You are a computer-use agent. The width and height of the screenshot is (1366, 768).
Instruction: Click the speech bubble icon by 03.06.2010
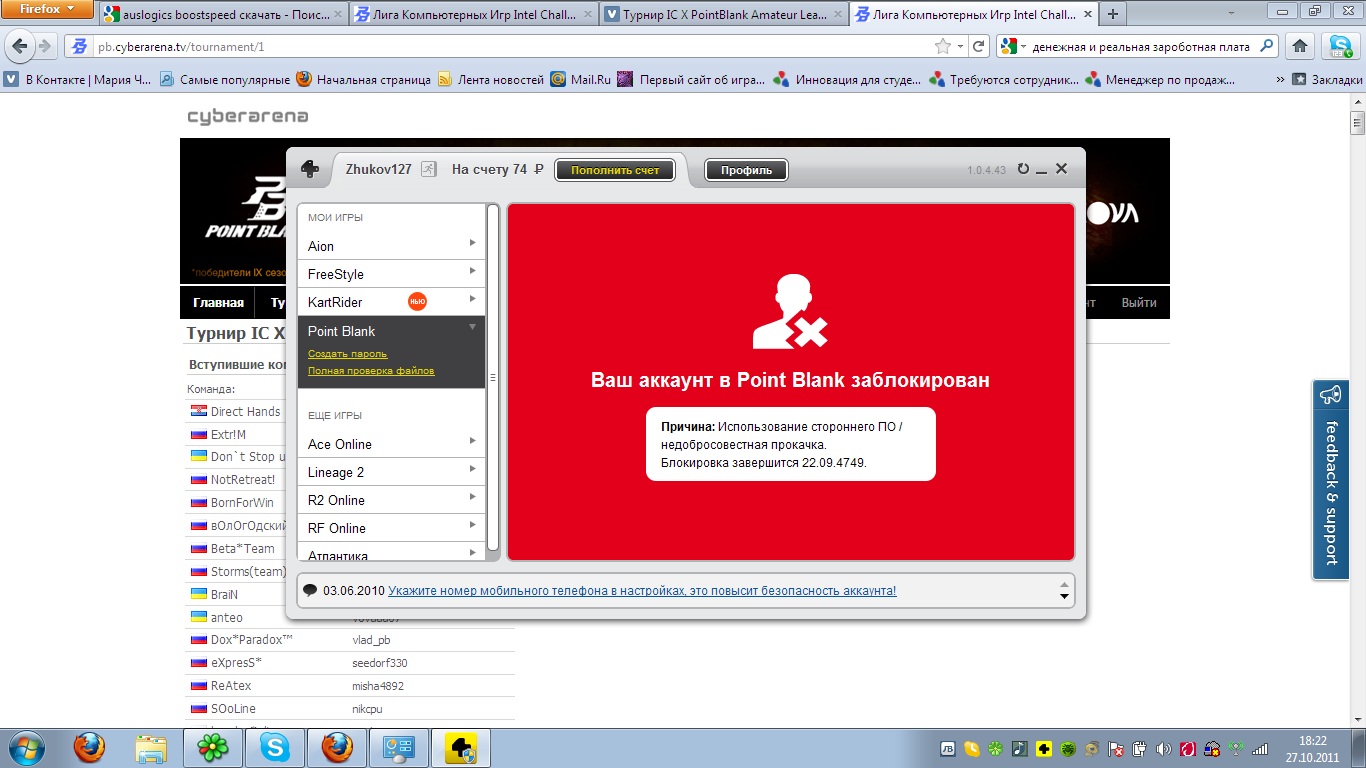(310, 591)
